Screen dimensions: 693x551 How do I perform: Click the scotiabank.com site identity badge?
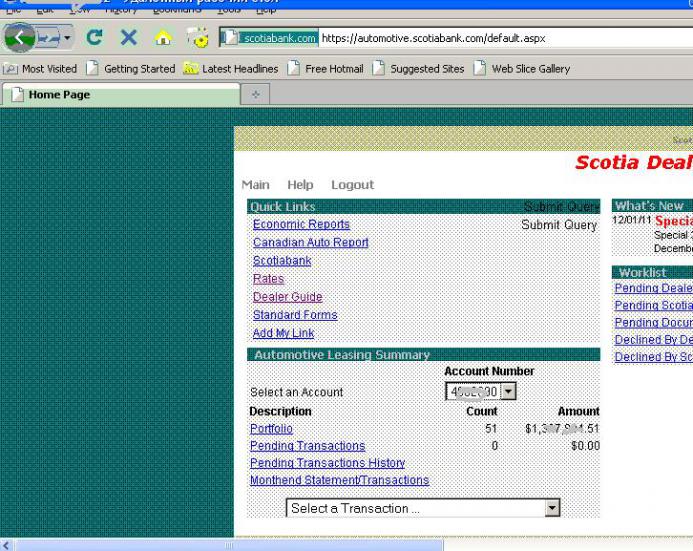coord(270,38)
